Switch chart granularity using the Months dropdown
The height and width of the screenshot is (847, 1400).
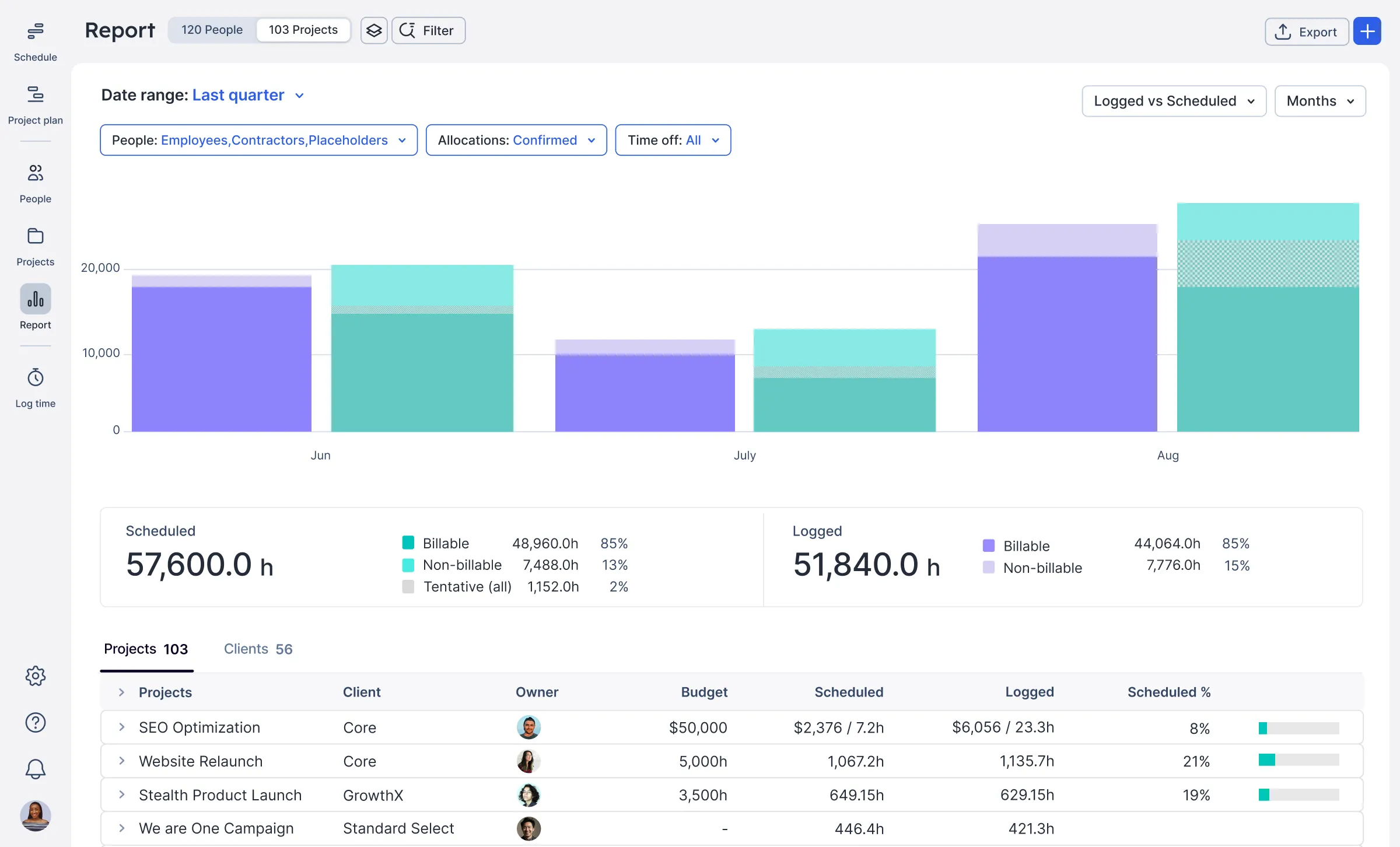click(1319, 100)
